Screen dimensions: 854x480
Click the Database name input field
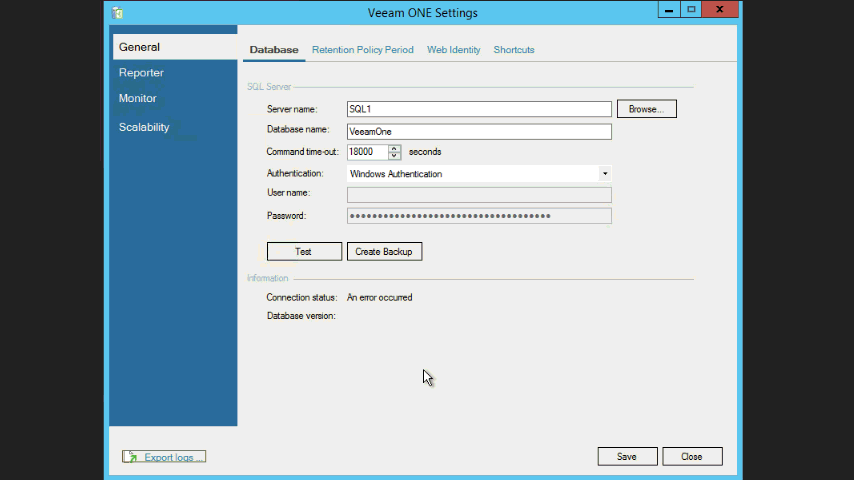479,131
